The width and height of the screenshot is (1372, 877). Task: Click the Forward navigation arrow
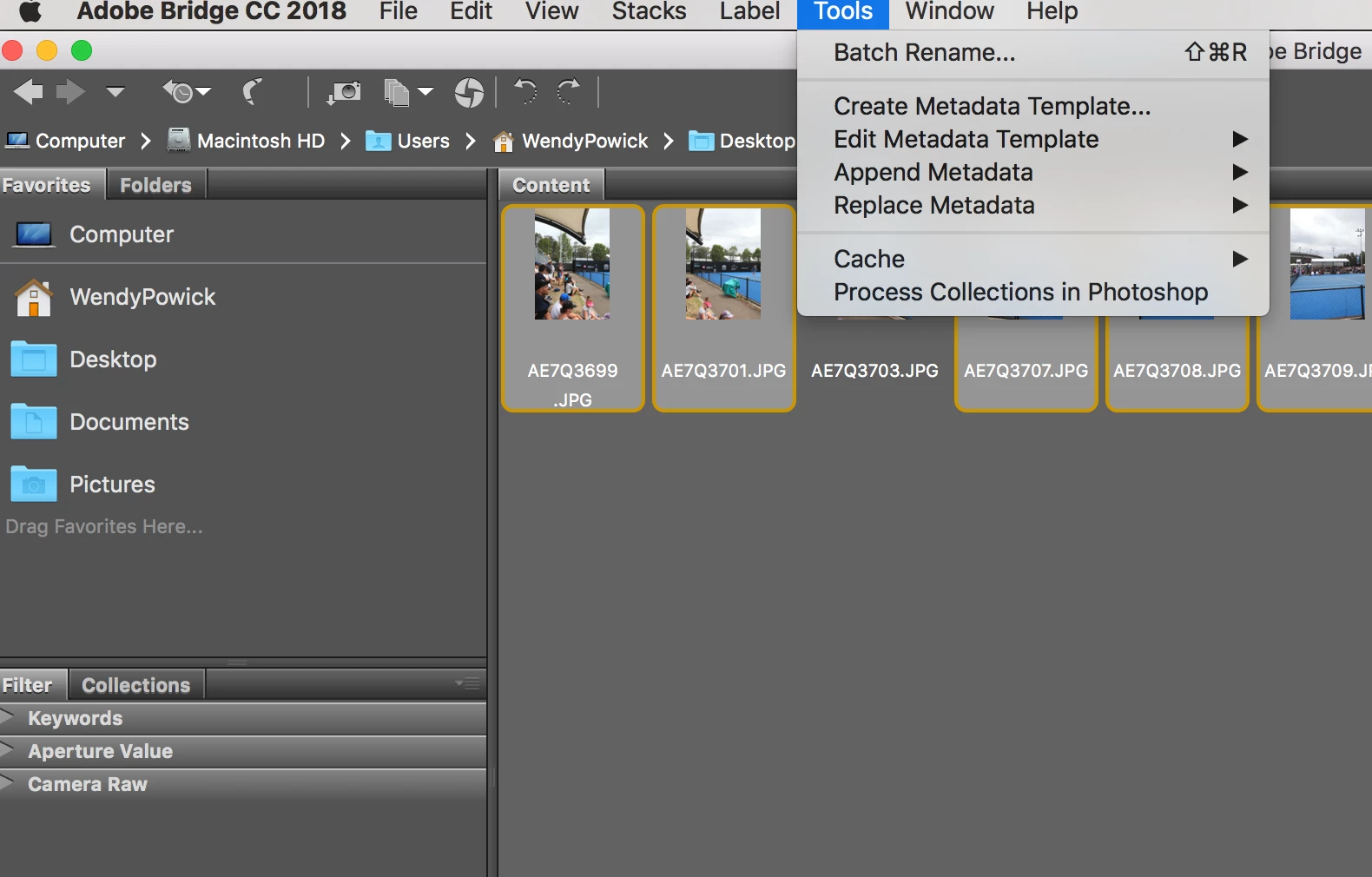point(71,91)
